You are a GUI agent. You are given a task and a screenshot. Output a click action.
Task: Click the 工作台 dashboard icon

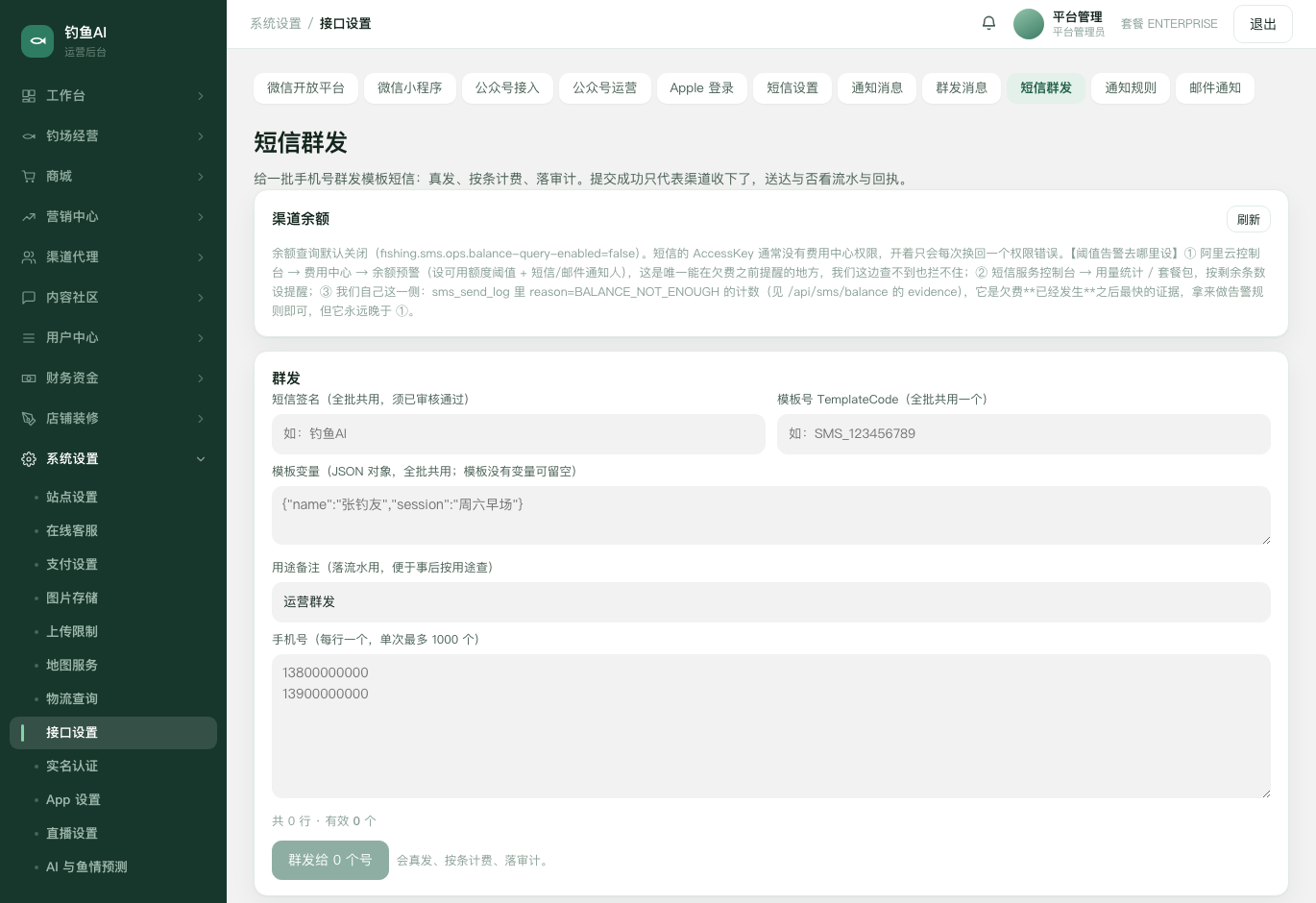pyautogui.click(x=29, y=96)
